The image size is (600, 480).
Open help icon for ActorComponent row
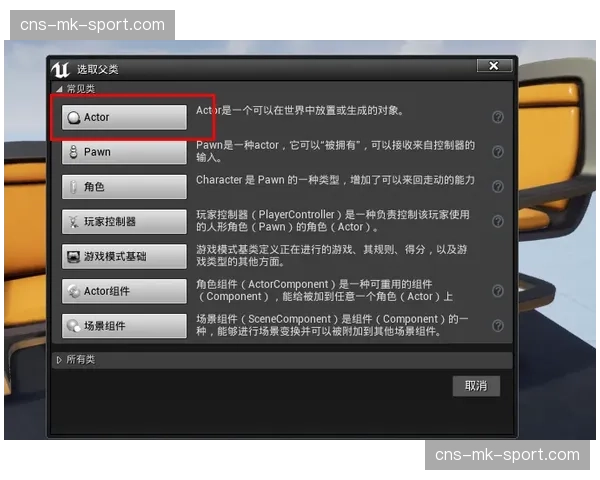coord(498,291)
